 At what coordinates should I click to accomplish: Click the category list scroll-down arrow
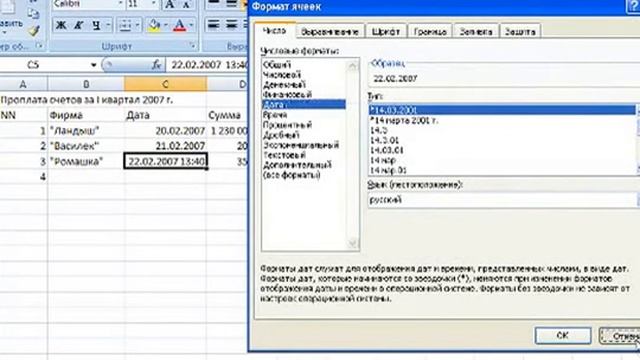pyautogui.click(x=353, y=244)
